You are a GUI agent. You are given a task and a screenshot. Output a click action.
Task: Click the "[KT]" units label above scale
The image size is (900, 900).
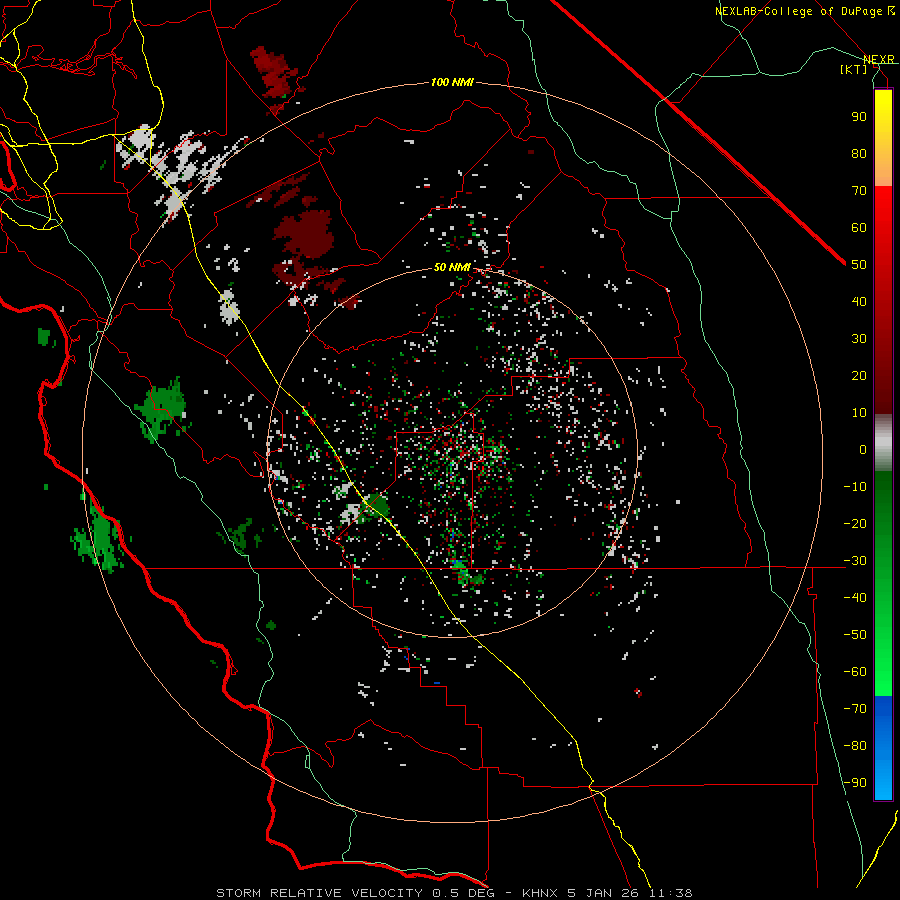(853, 69)
